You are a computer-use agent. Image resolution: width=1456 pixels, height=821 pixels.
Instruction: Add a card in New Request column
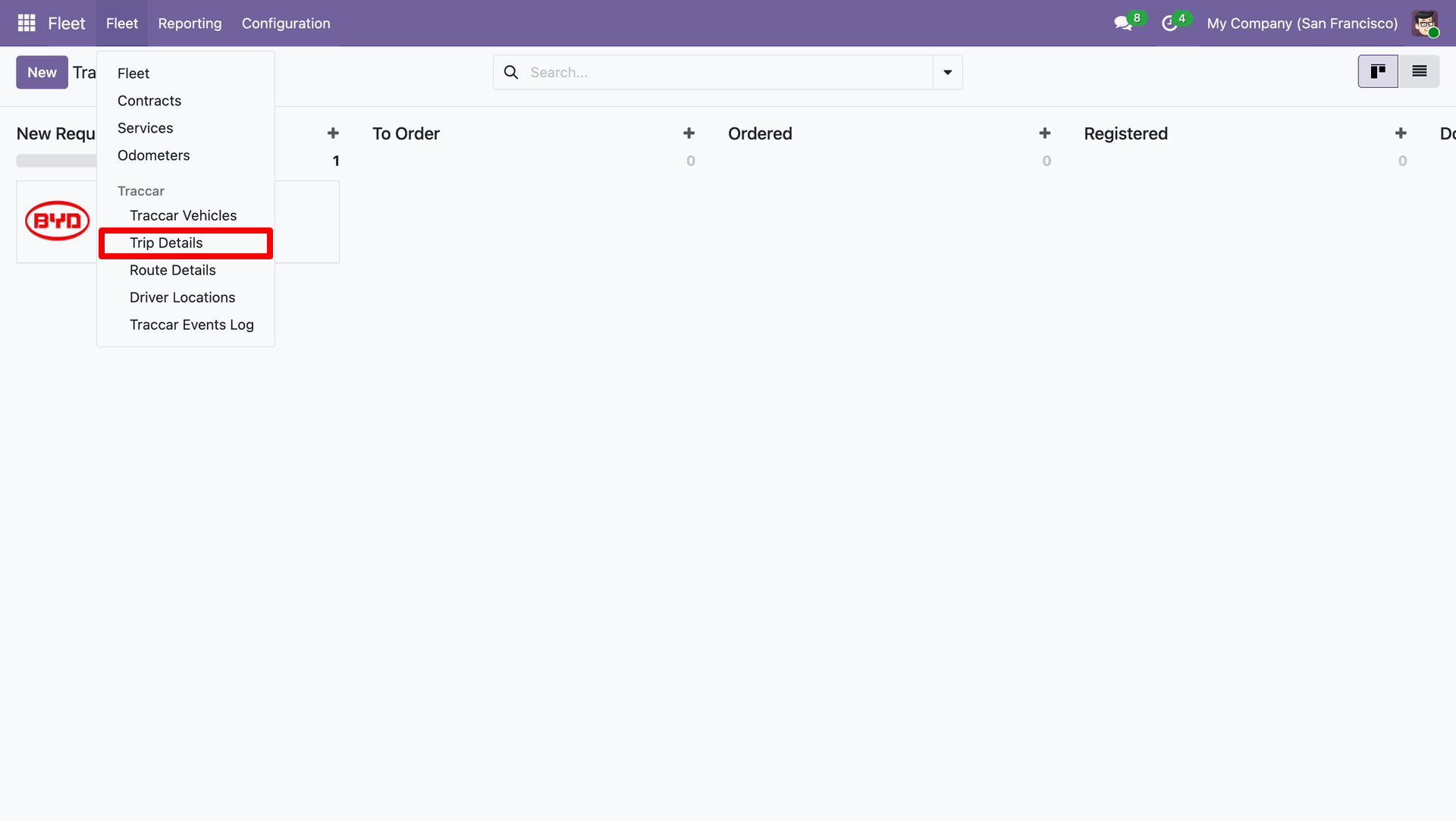point(333,133)
